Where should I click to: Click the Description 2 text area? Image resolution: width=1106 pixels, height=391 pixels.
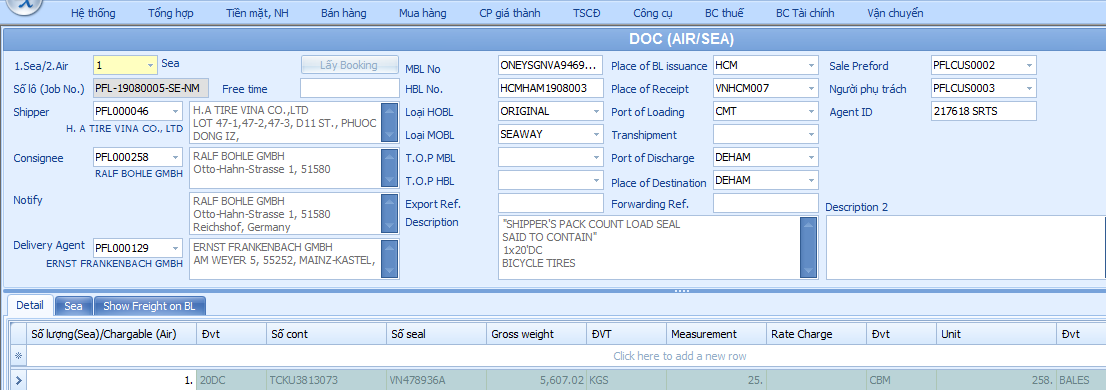click(966, 248)
